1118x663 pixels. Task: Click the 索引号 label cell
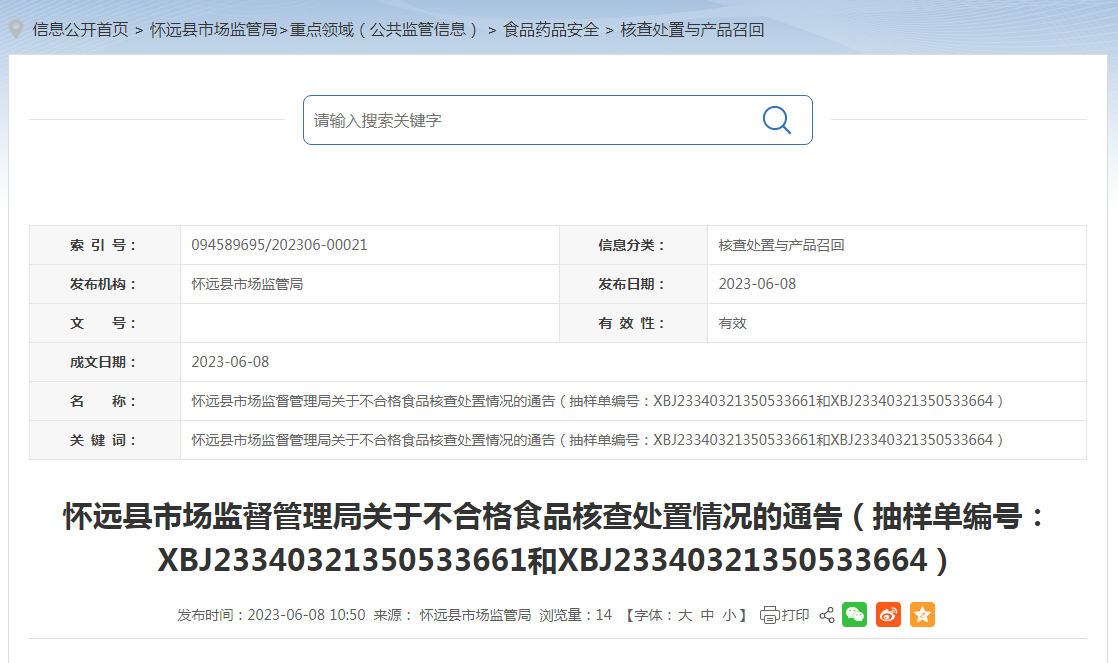tap(105, 245)
